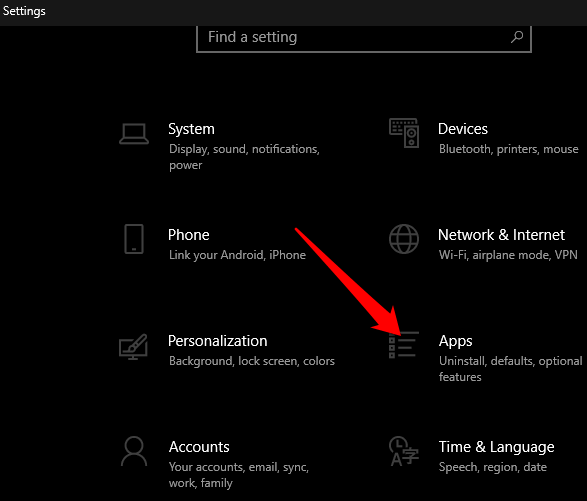Click the Phone device icon
This screenshot has width=587, height=501.
point(134,239)
